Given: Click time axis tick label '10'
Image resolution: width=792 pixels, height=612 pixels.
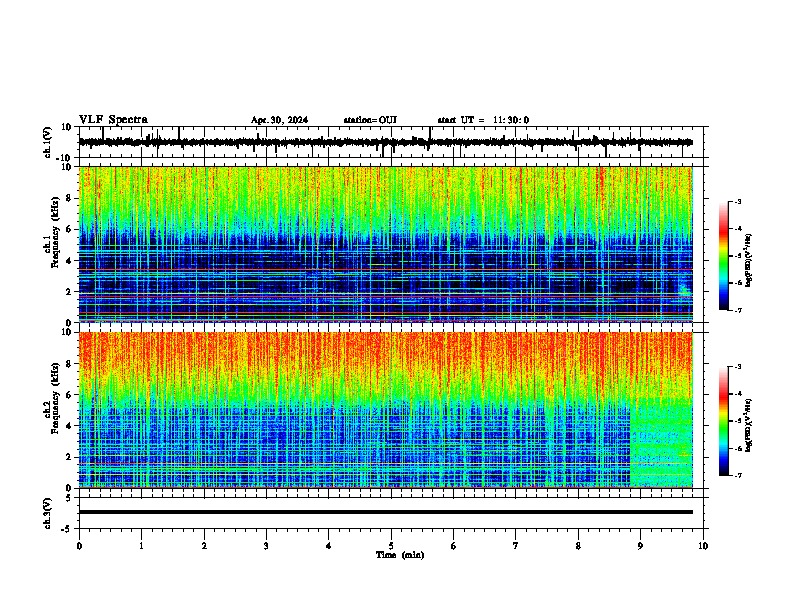Looking at the screenshot, I should point(703,546).
